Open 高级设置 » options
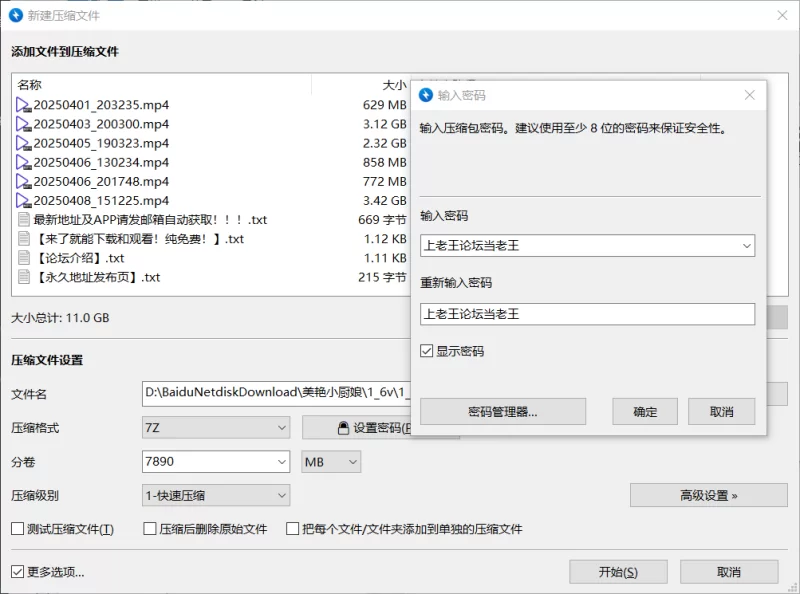This screenshot has width=800, height=594. [709, 496]
